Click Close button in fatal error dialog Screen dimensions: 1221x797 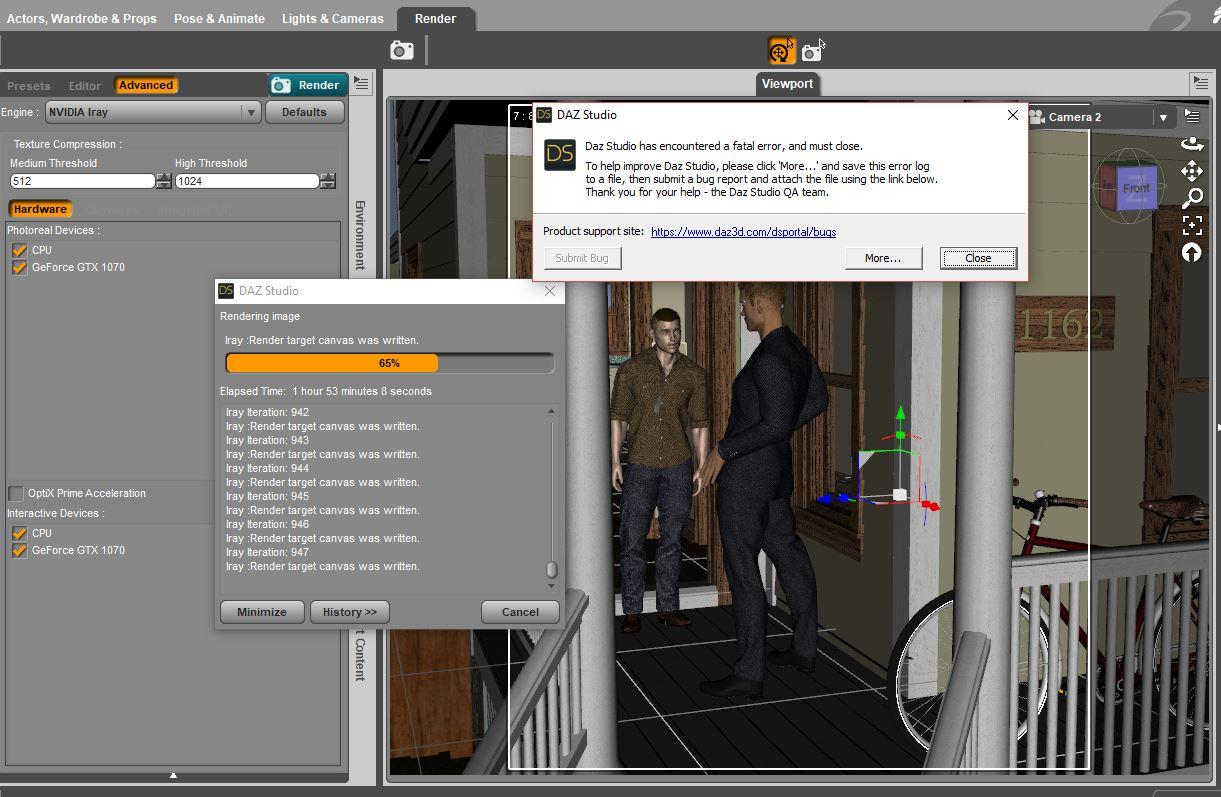click(x=978, y=258)
